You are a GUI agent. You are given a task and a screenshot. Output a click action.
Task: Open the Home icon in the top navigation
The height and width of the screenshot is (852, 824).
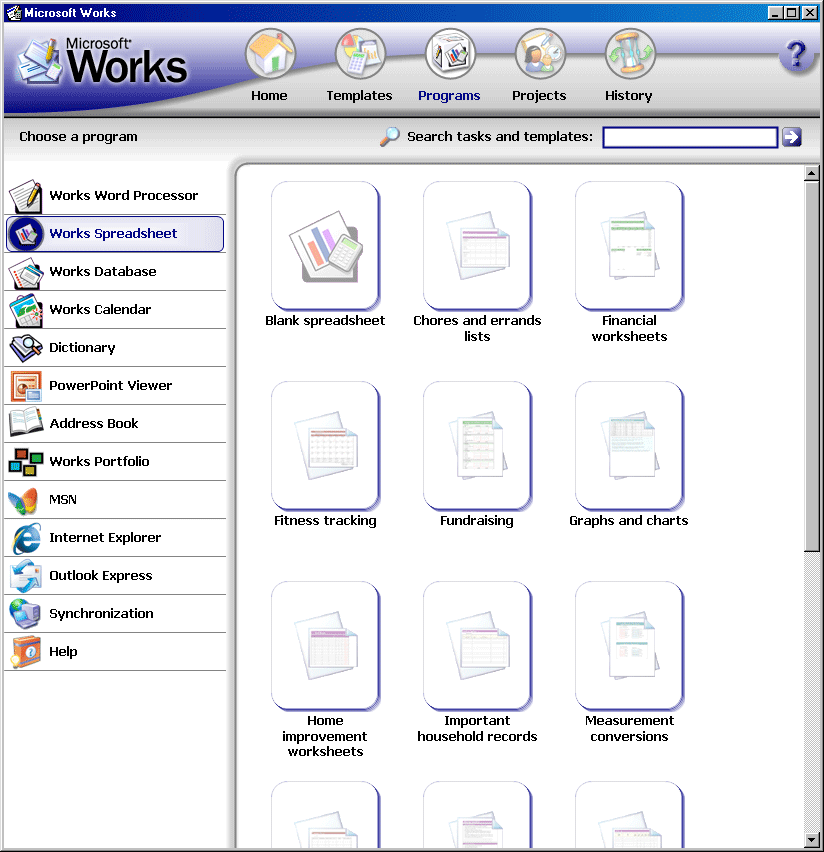[x=271, y=54]
